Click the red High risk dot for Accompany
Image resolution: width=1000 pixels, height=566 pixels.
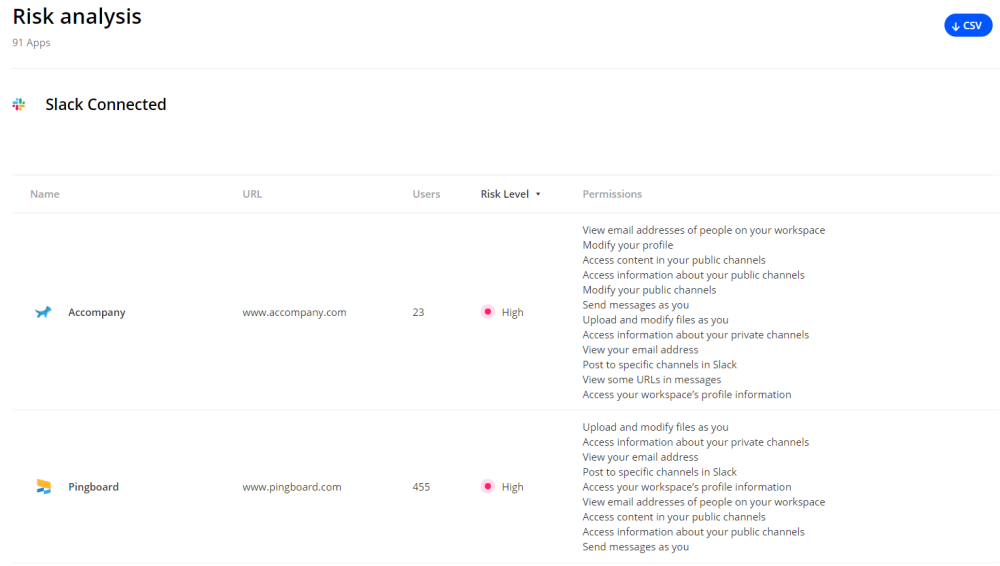488,312
